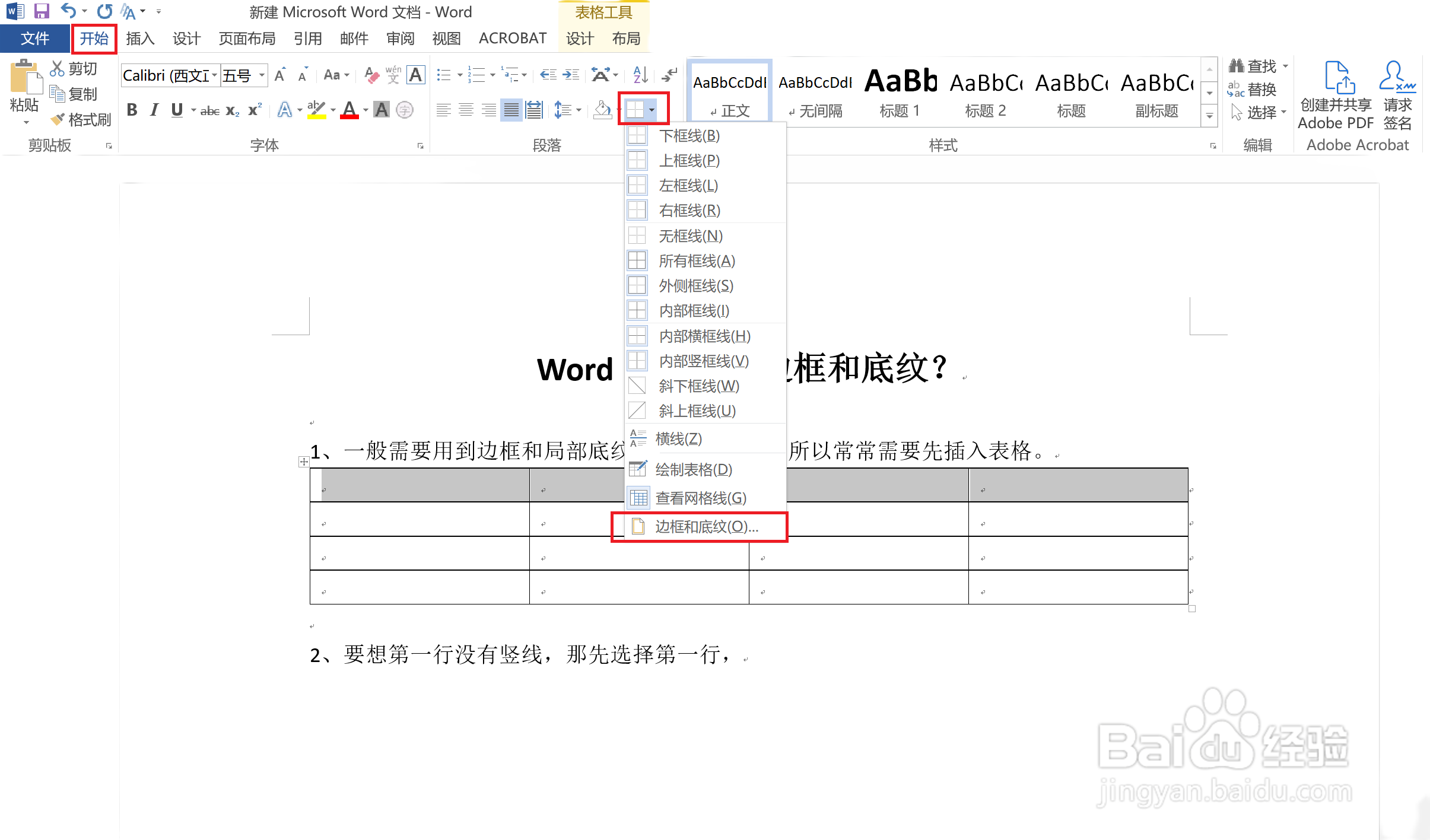
Task: Toggle bold formatting
Action: (x=132, y=109)
